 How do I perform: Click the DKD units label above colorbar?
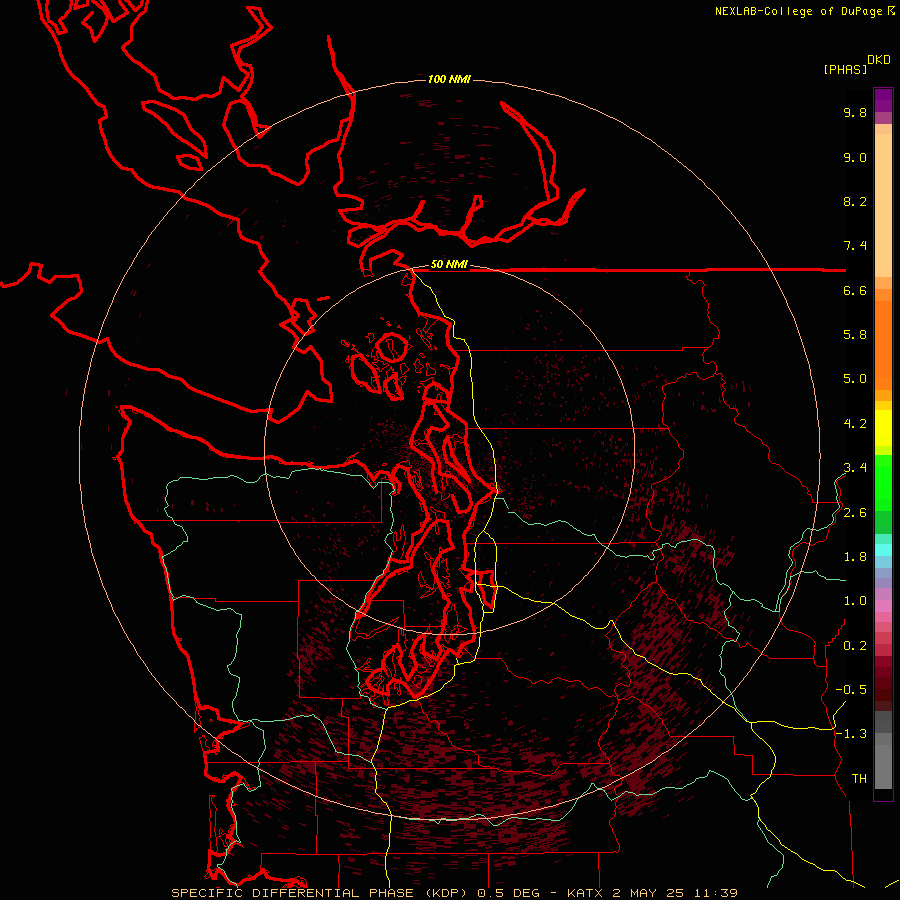tap(879, 60)
